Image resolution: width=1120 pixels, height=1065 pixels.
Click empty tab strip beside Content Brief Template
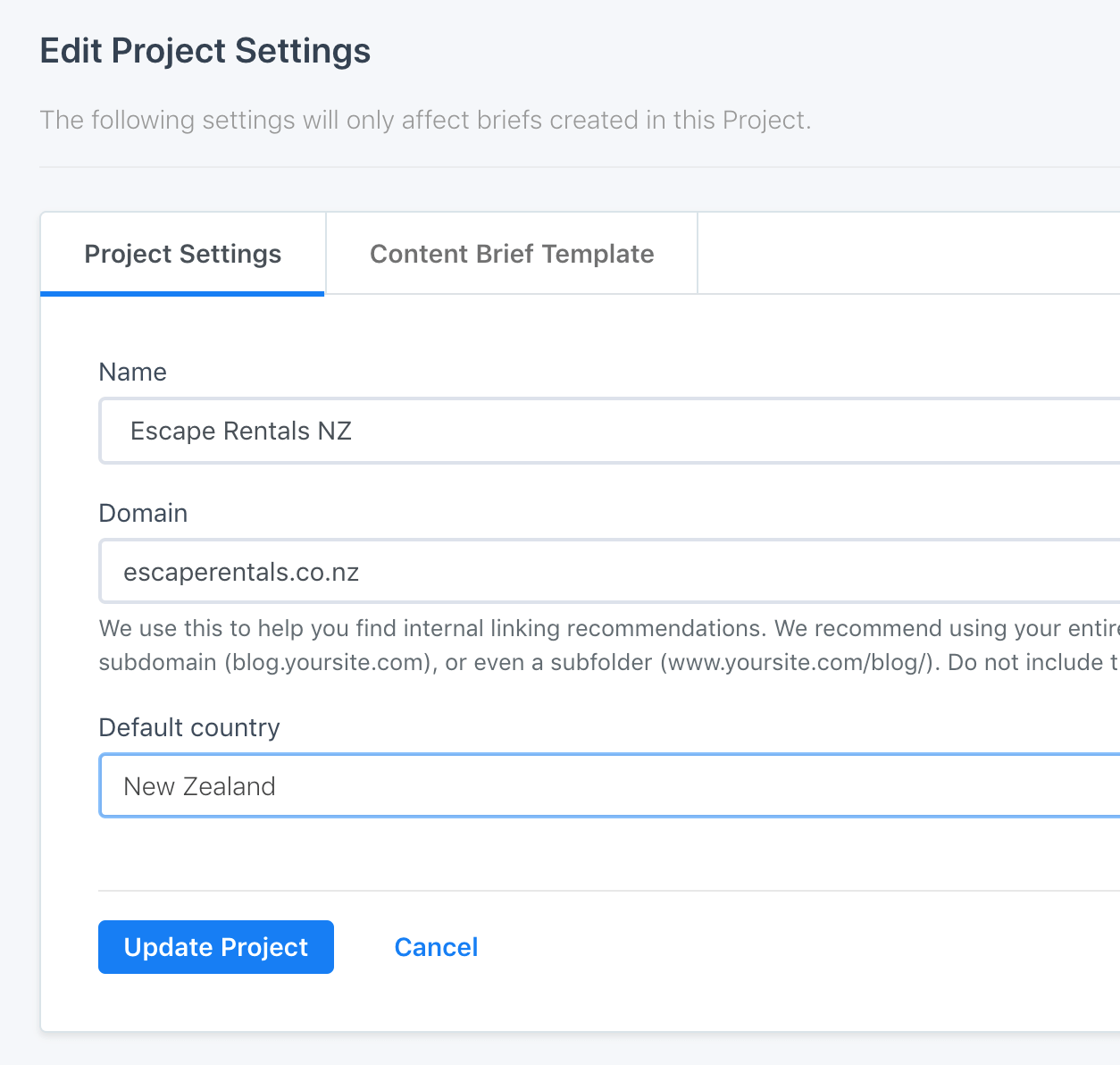pos(907,254)
